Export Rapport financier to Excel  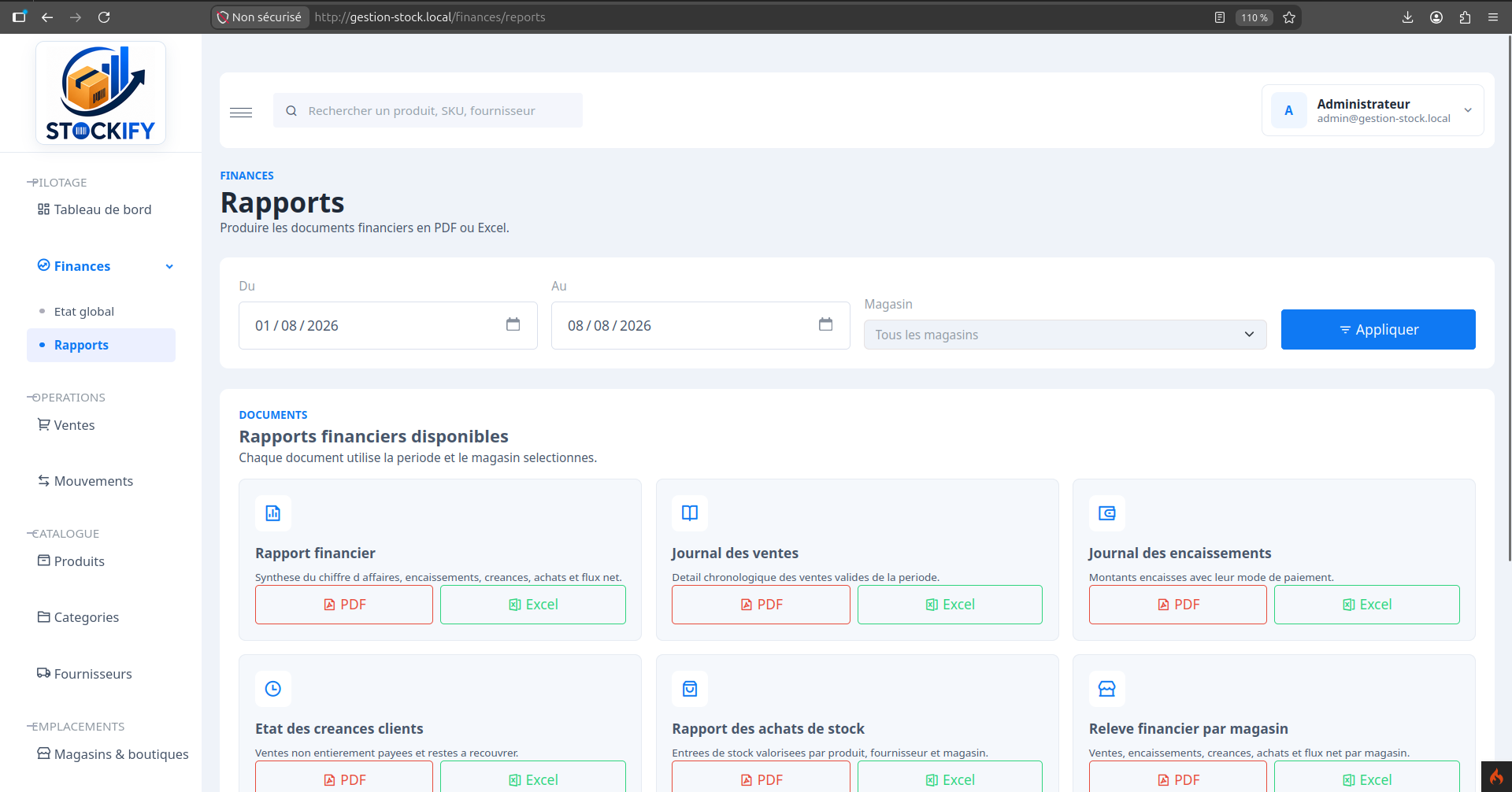point(533,605)
